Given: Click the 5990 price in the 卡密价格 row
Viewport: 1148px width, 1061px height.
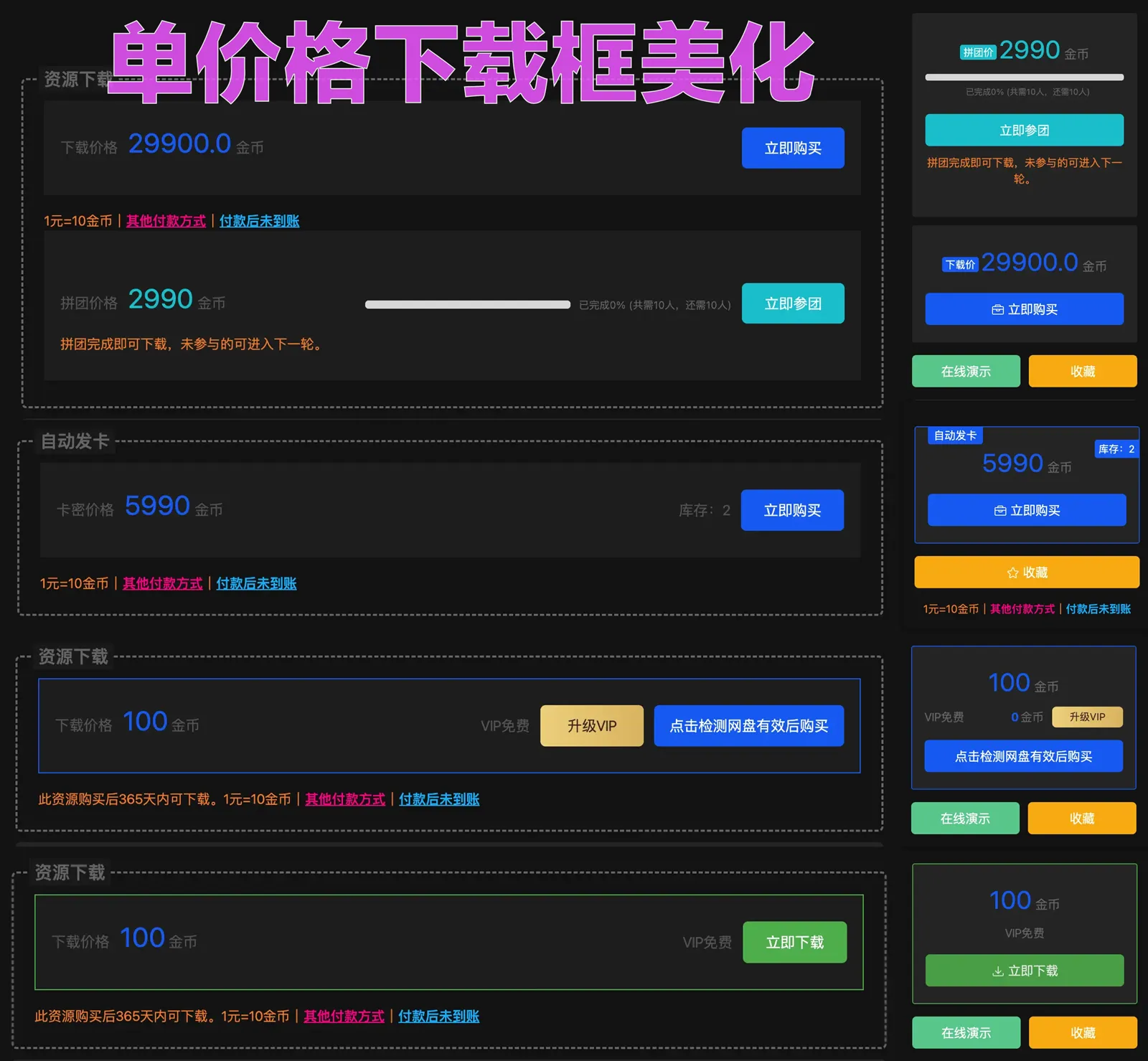Looking at the screenshot, I should pyautogui.click(x=157, y=506).
